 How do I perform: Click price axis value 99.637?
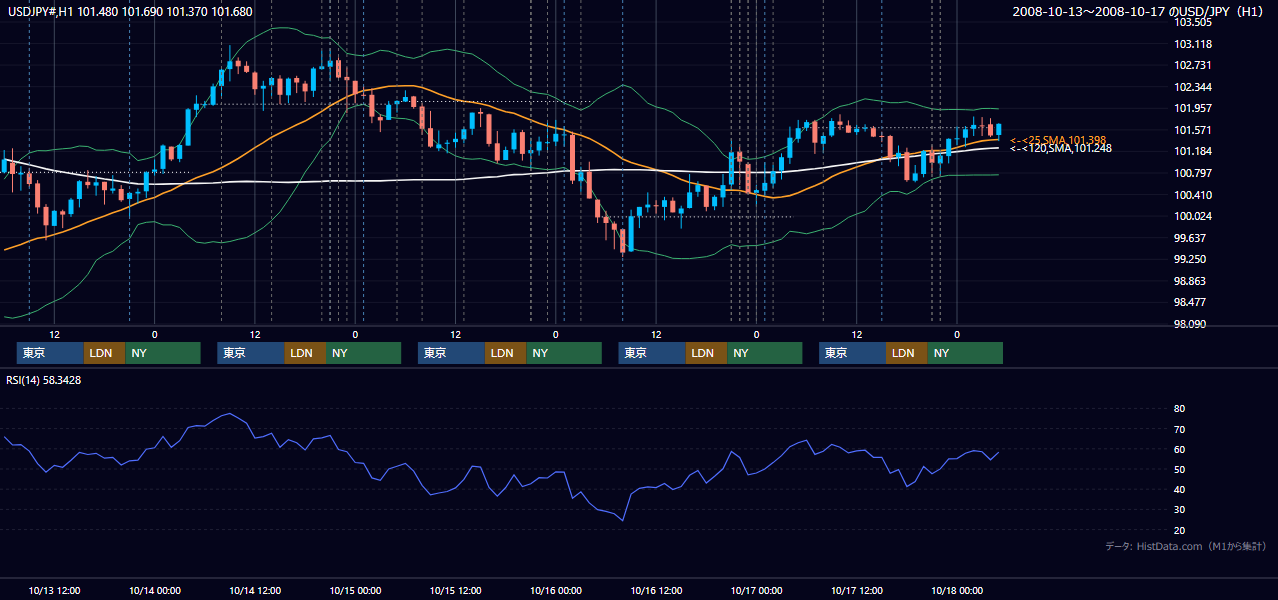[1190, 238]
